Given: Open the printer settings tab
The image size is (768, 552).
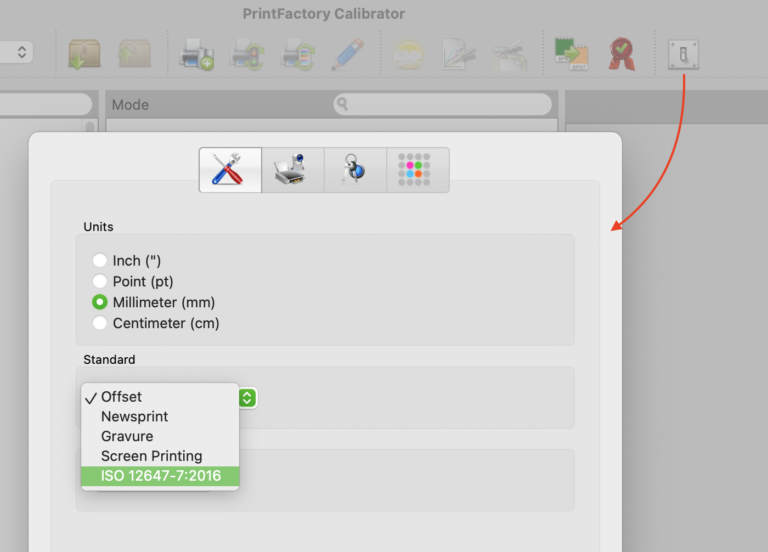Looking at the screenshot, I should (x=293, y=170).
